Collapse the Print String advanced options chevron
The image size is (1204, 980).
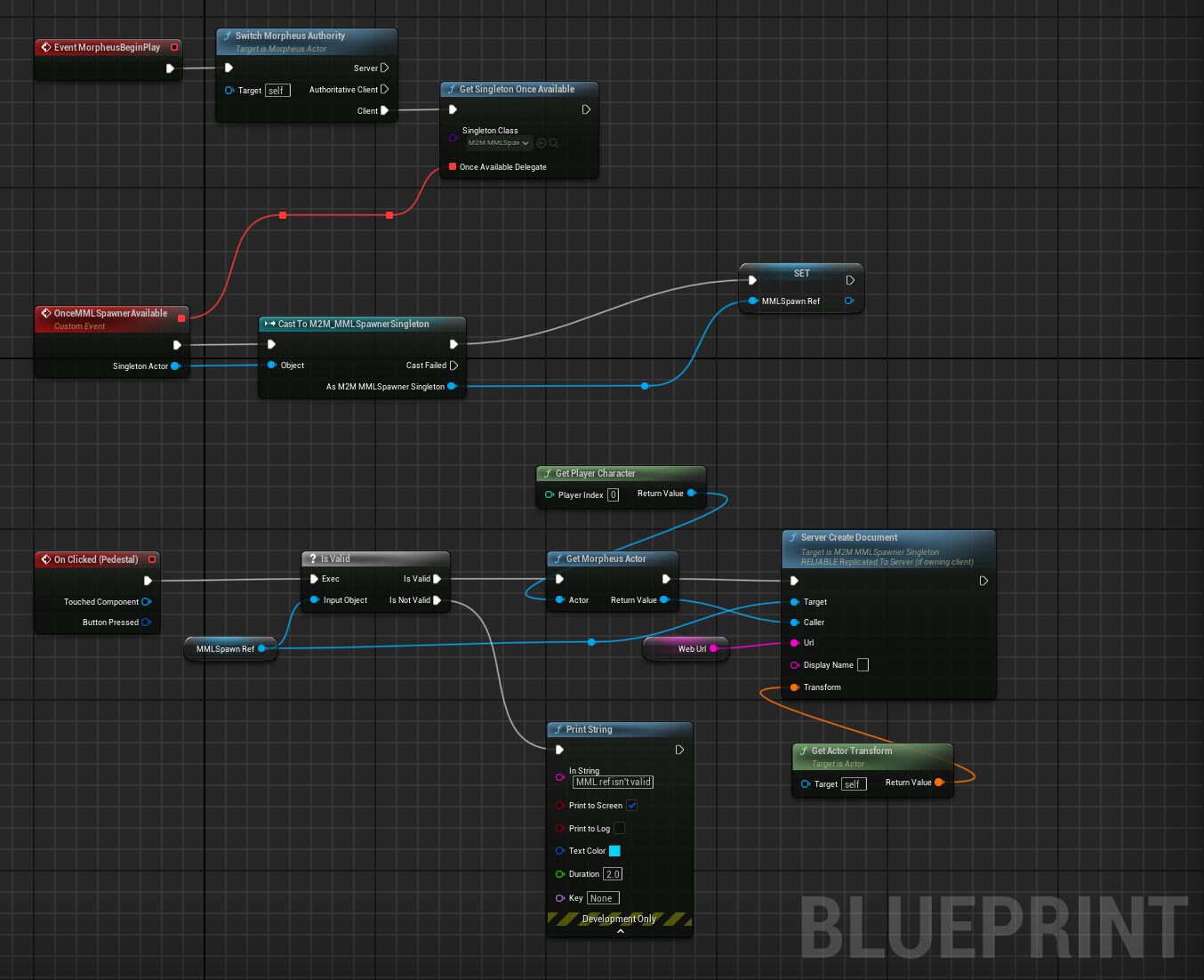(x=620, y=931)
